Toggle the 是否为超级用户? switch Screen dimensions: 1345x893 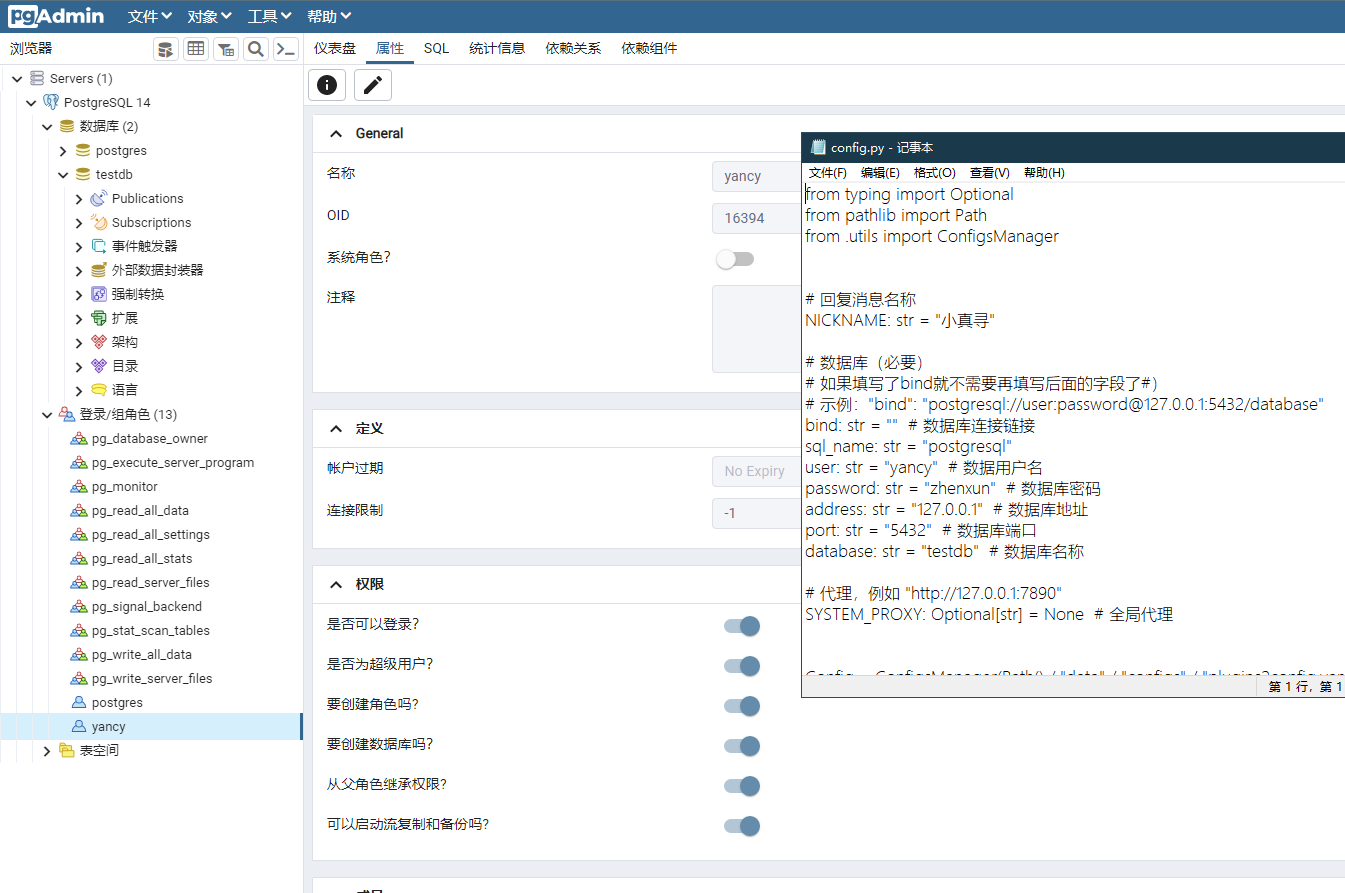click(x=742, y=666)
